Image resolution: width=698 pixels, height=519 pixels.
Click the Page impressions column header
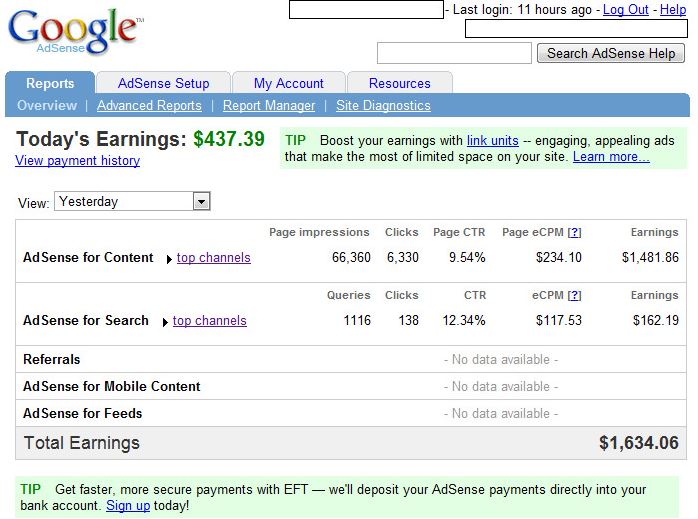pos(319,232)
